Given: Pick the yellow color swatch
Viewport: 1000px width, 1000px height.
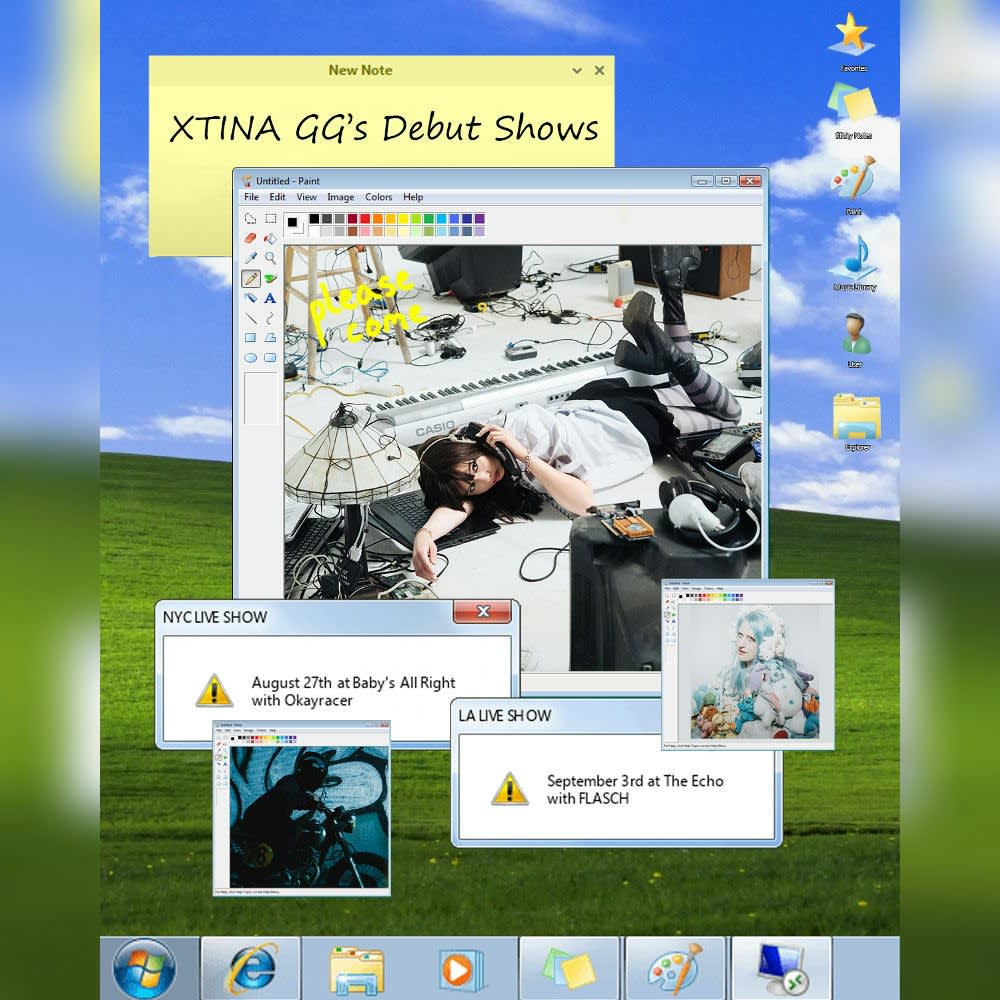Looking at the screenshot, I should 403,219.
